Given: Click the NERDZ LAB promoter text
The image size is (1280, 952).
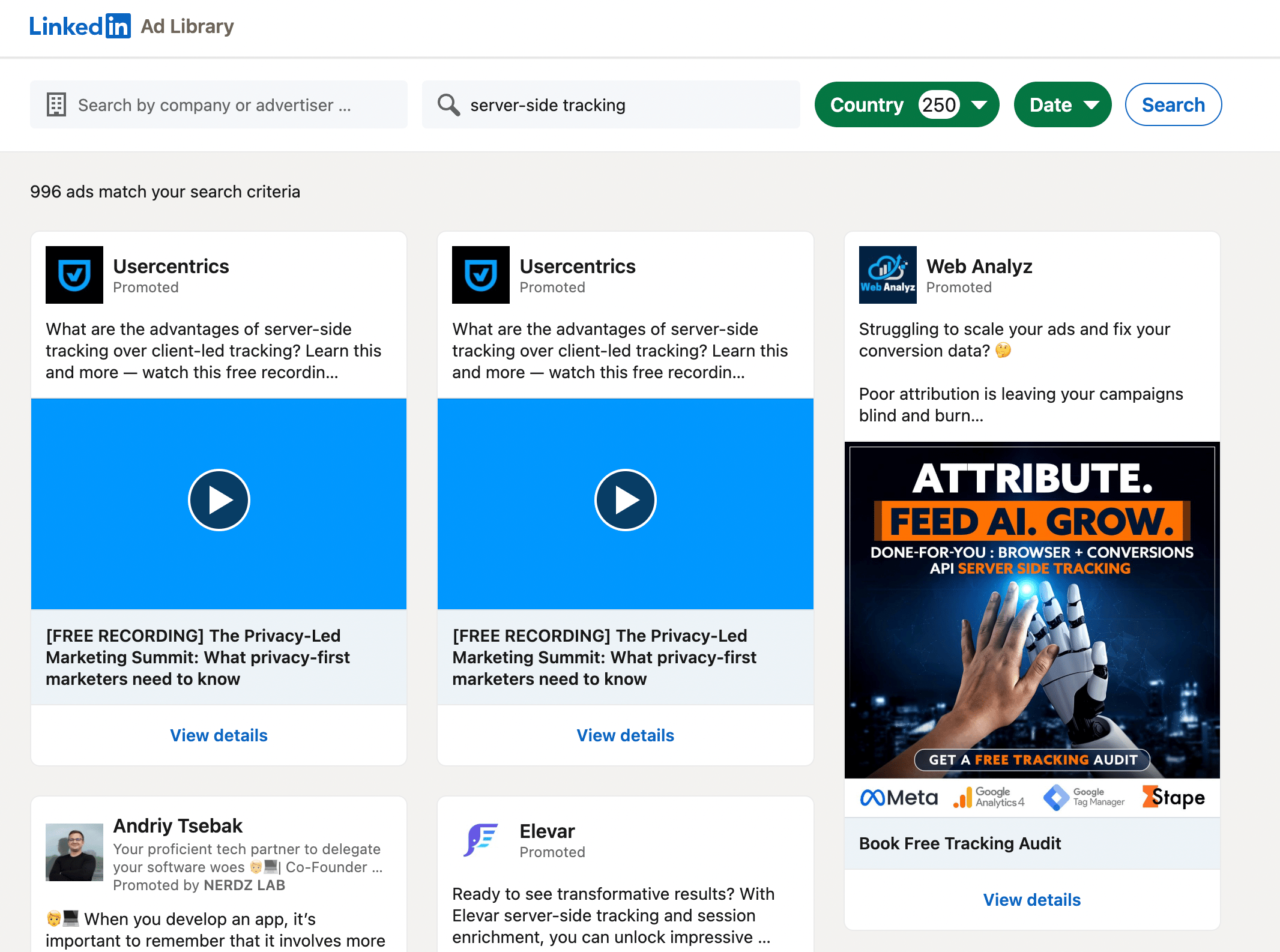Looking at the screenshot, I should pos(244,885).
